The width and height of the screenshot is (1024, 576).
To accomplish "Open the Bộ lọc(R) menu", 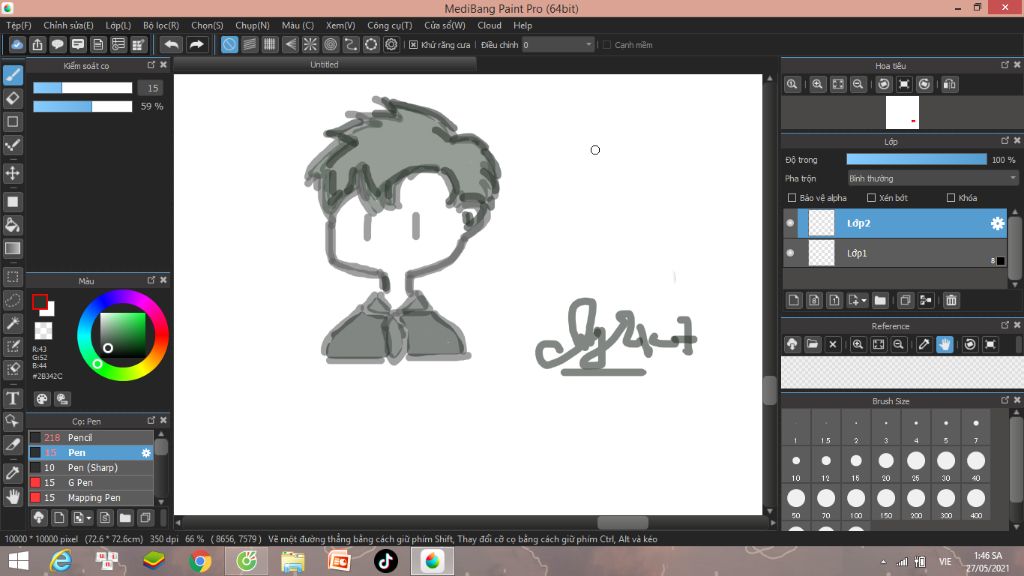I will tap(161, 25).
